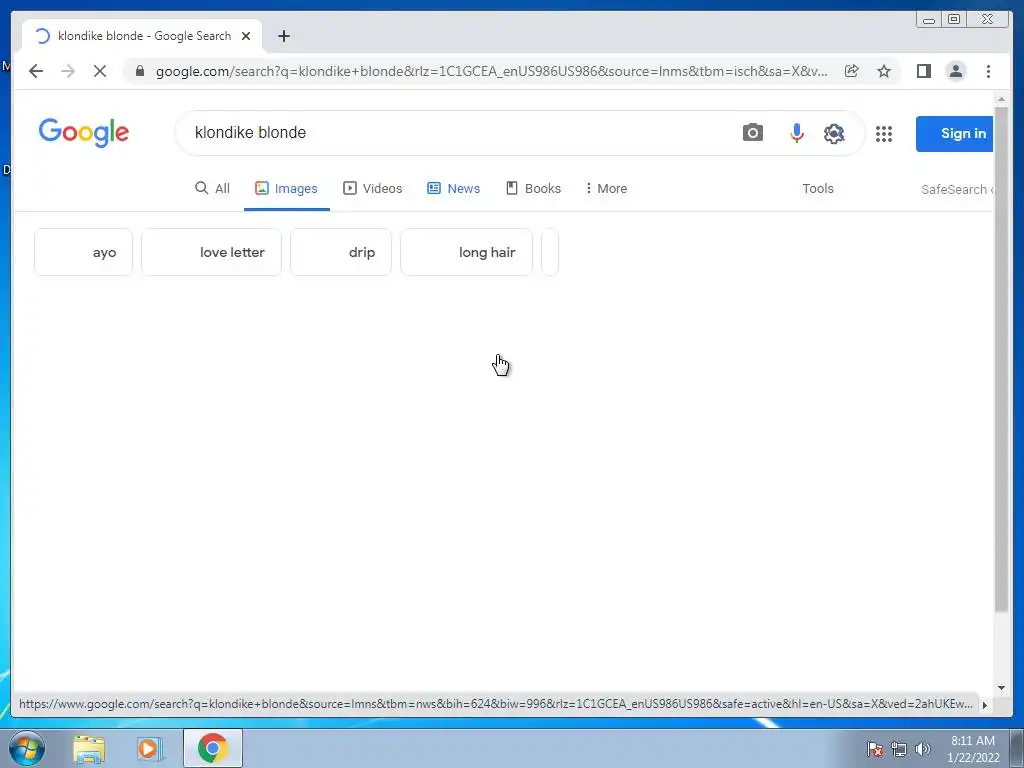Open Windows Explorer from taskbar
Viewport: 1024px width, 768px height.
tap(89, 749)
